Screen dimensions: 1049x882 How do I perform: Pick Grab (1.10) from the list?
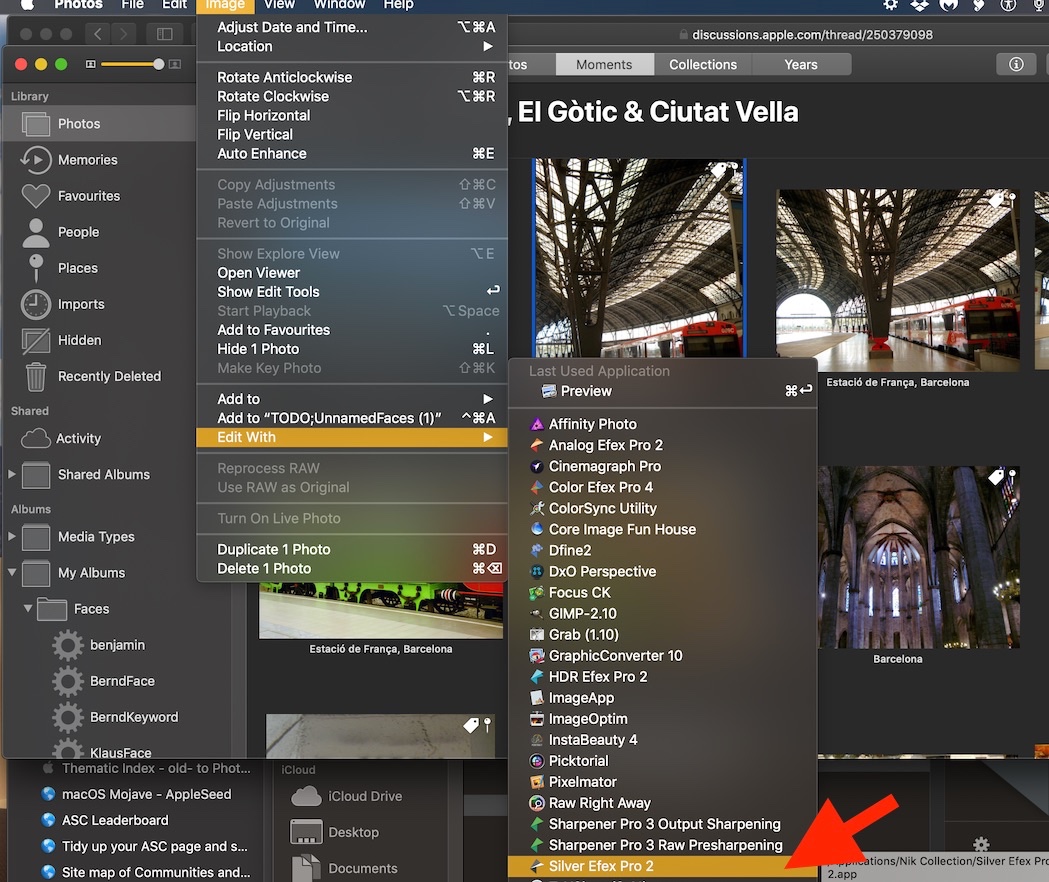point(662,634)
